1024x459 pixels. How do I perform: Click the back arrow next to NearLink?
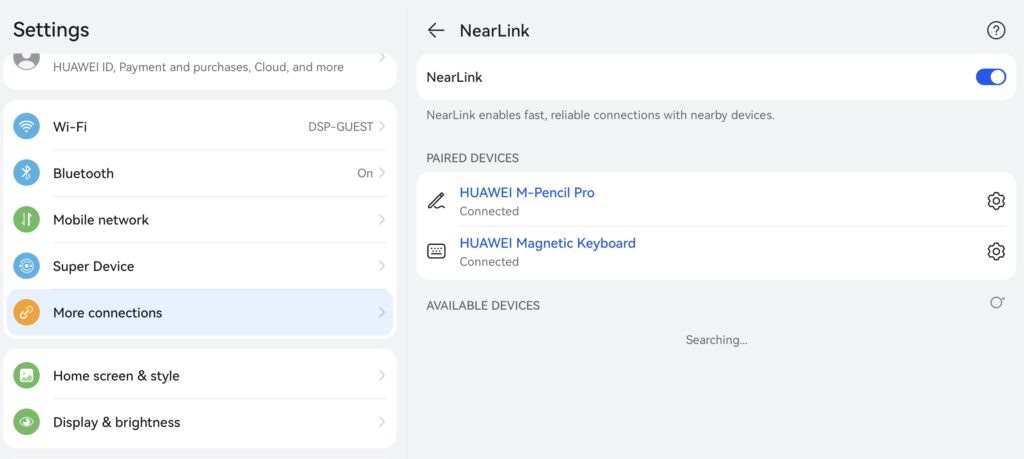[x=435, y=31]
